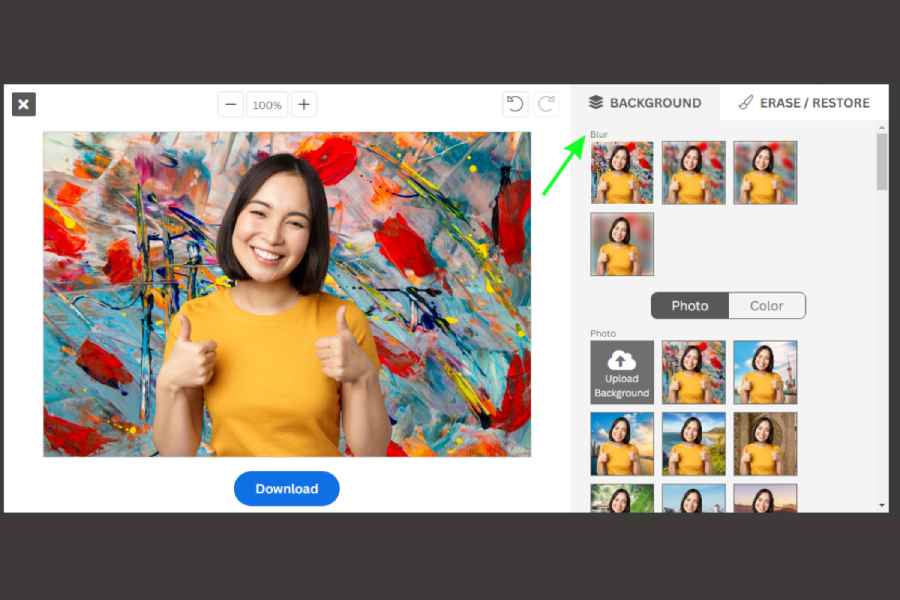The image size is (900, 600).
Task: Choose the second blur level thumbnail
Action: click(693, 173)
